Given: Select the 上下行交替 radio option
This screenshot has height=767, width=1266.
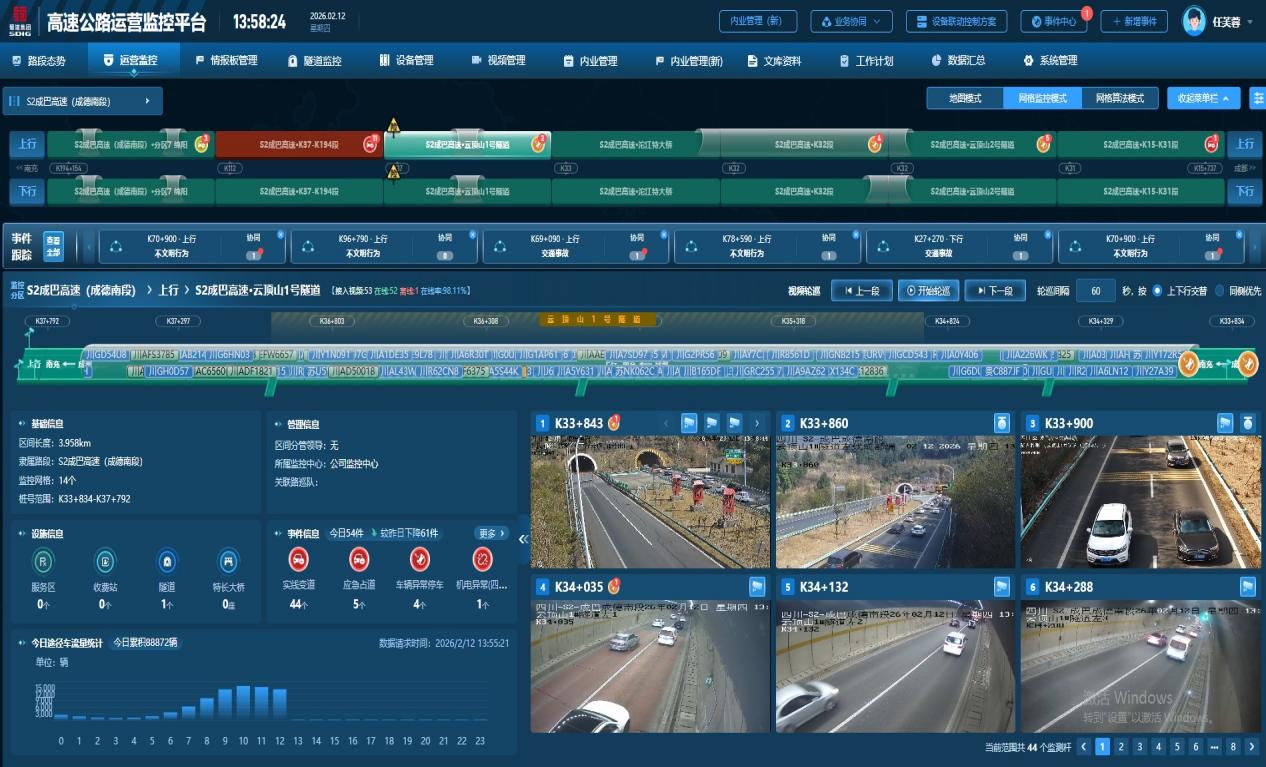Looking at the screenshot, I should [x=1158, y=291].
